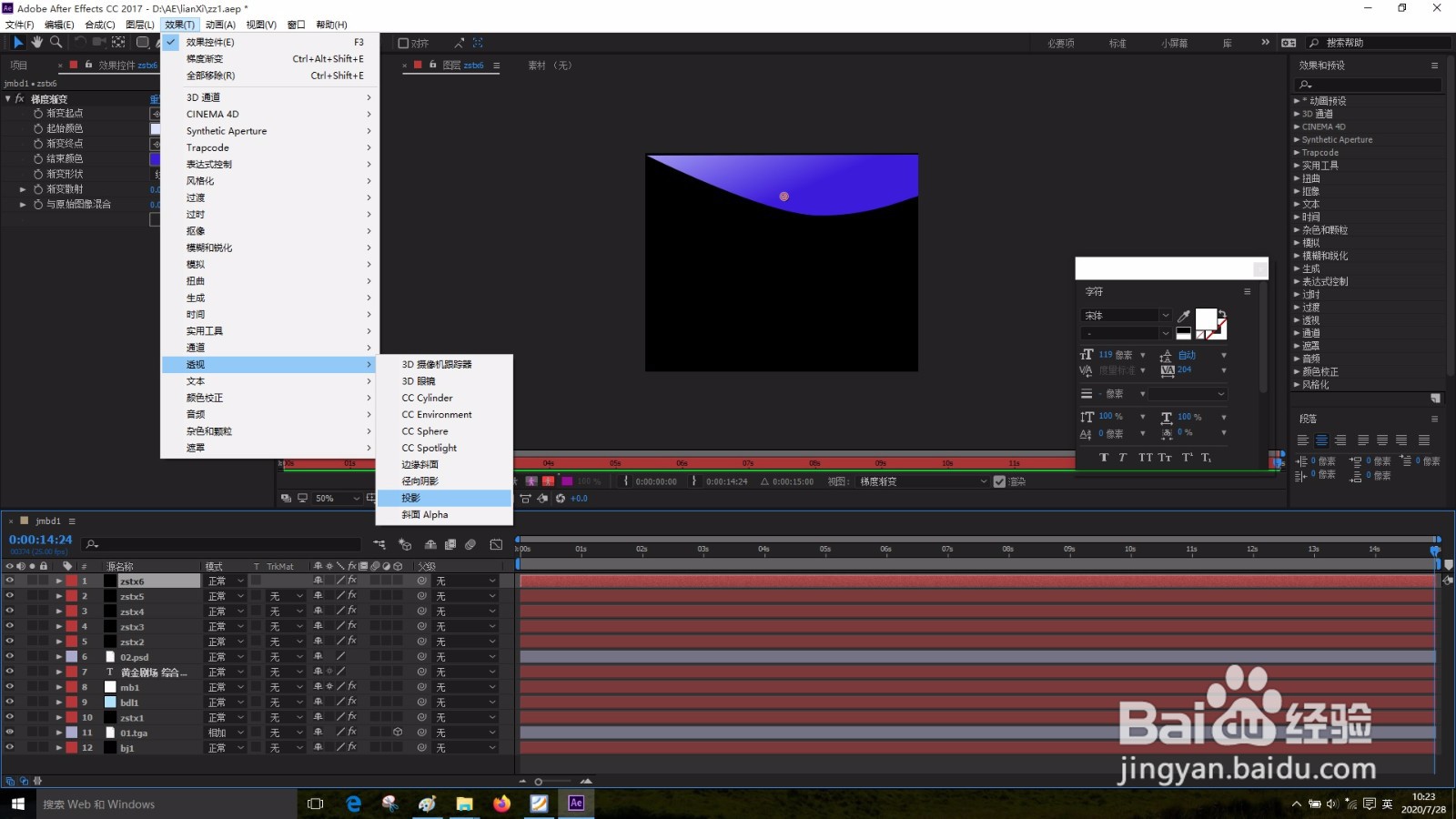
Task: Apply Faux Bold text style
Action: click(x=1104, y=458)
